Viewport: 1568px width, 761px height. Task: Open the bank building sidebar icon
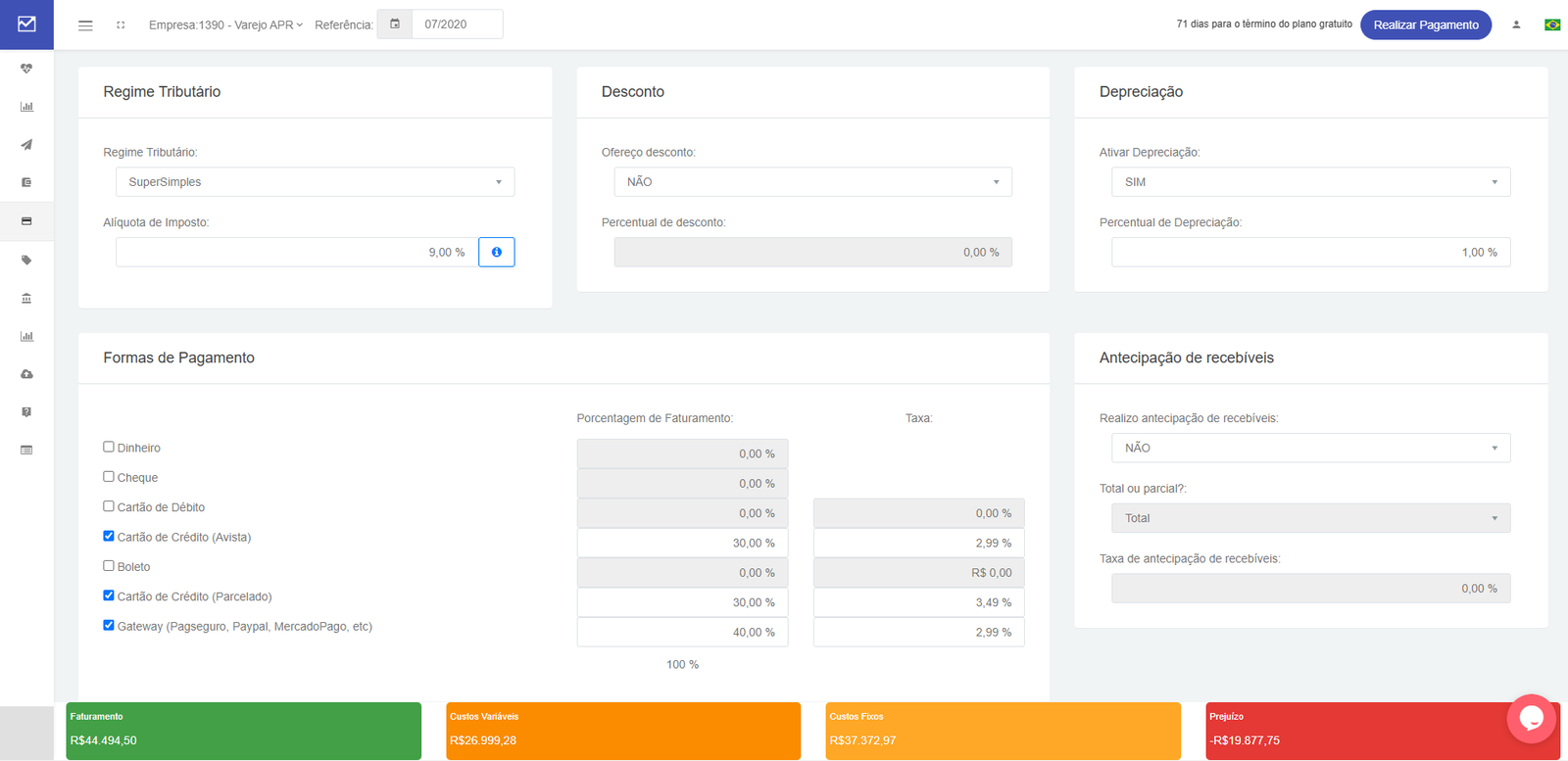click(26, 298)
